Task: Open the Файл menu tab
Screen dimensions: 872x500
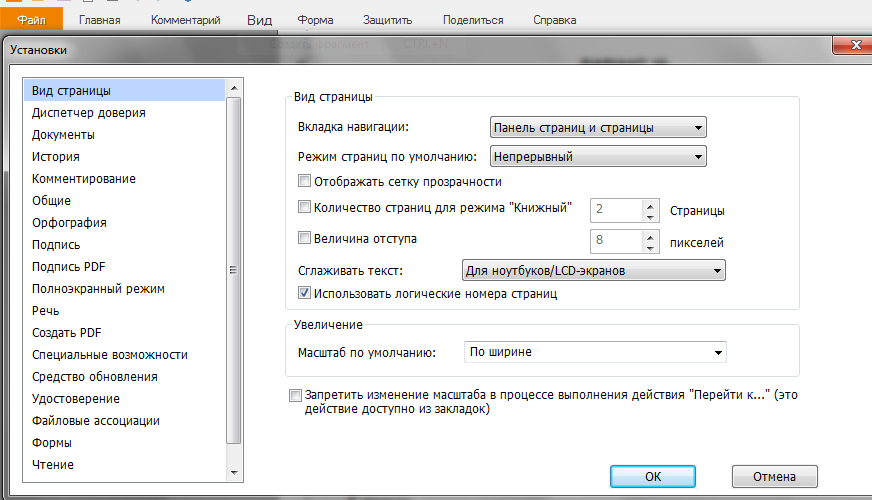Action: click(31, 19)
